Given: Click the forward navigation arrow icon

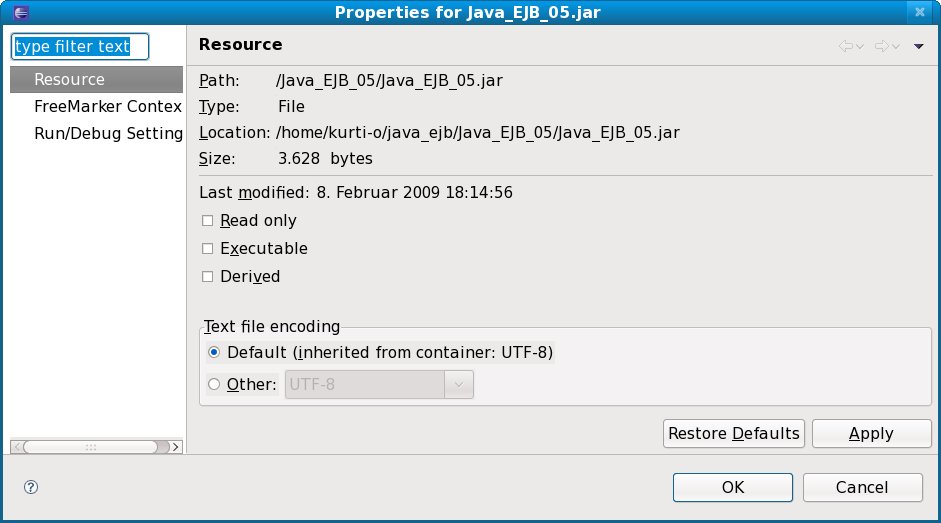Looking at the screenshot, I should click(x=882, y=46).
